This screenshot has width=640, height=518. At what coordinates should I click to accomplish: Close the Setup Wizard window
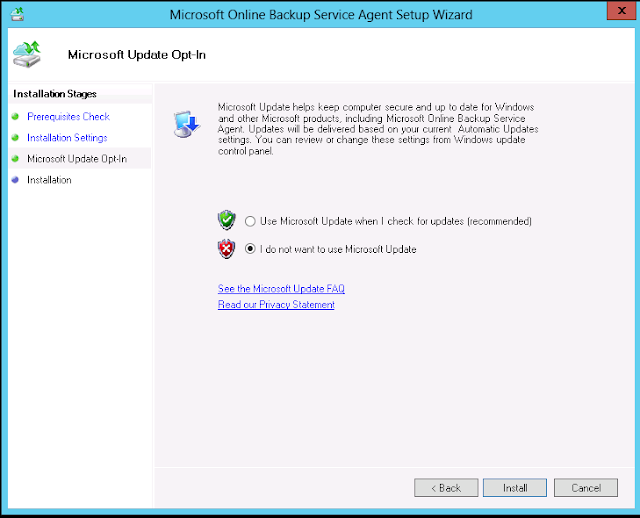(x=622, y=11)
